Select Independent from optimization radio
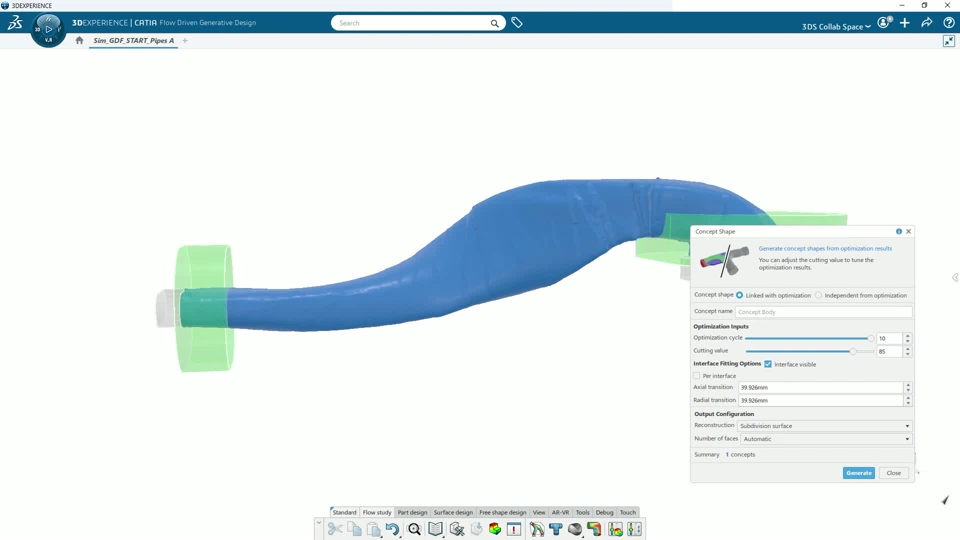Screen dimensions: 960x540 [819, 295]
